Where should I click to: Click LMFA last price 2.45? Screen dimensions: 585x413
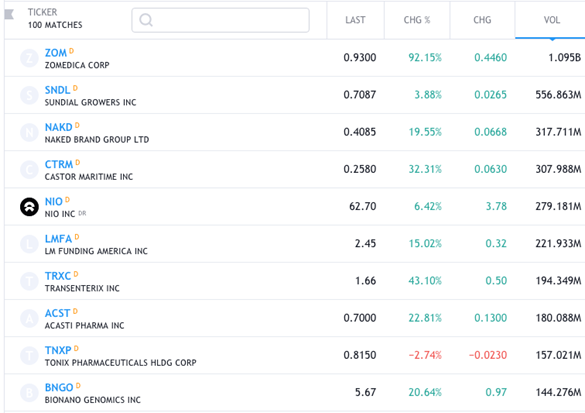(x=365, y=244)
